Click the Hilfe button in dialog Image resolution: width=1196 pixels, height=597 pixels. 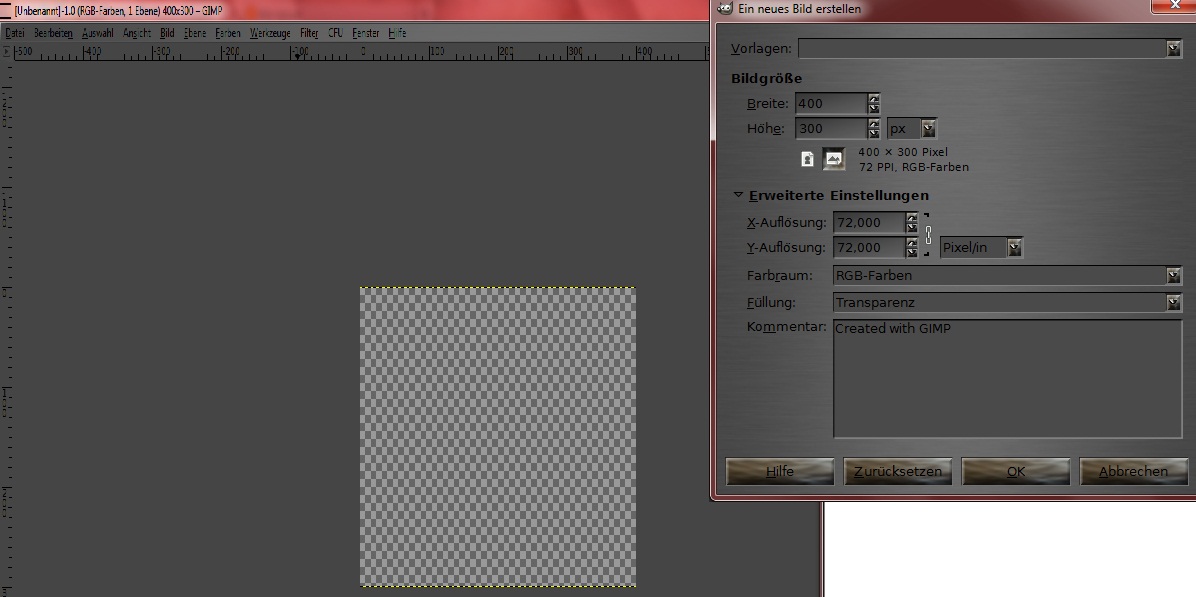pyautogui.click(x=780, y=471)
